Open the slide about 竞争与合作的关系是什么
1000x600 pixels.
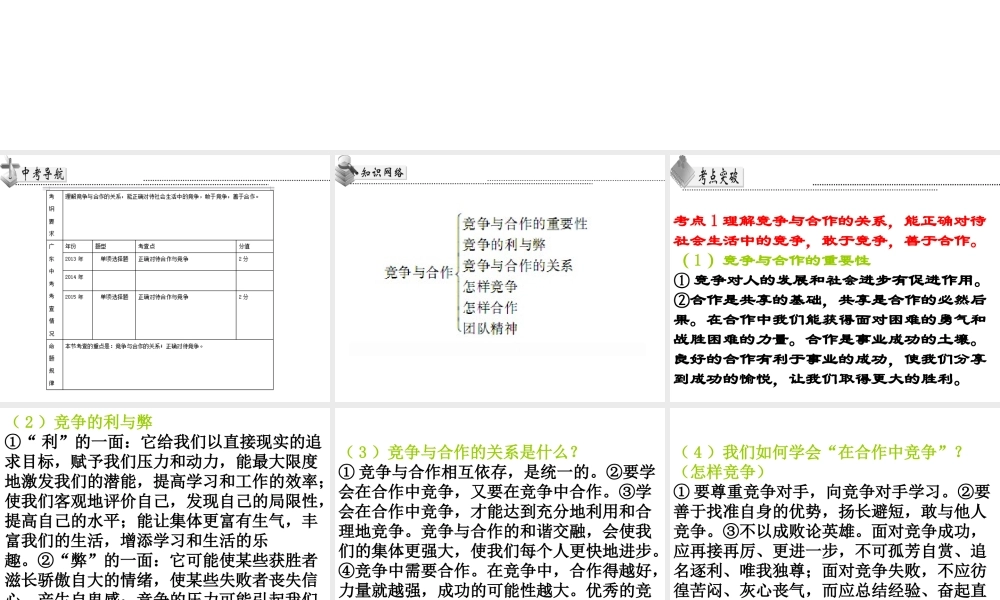pyautogui.click(x=499, y=504)
